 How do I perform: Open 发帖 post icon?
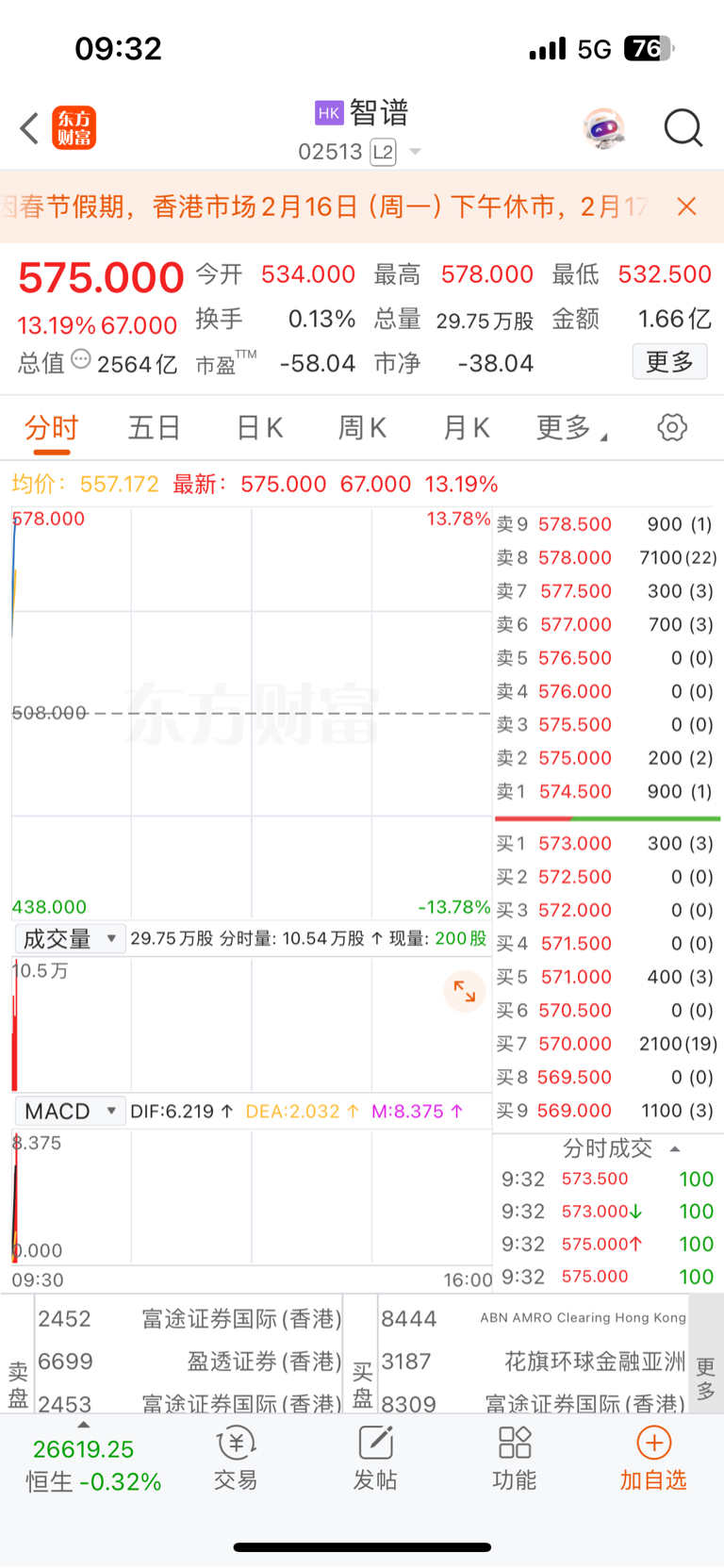point(374,1458)
